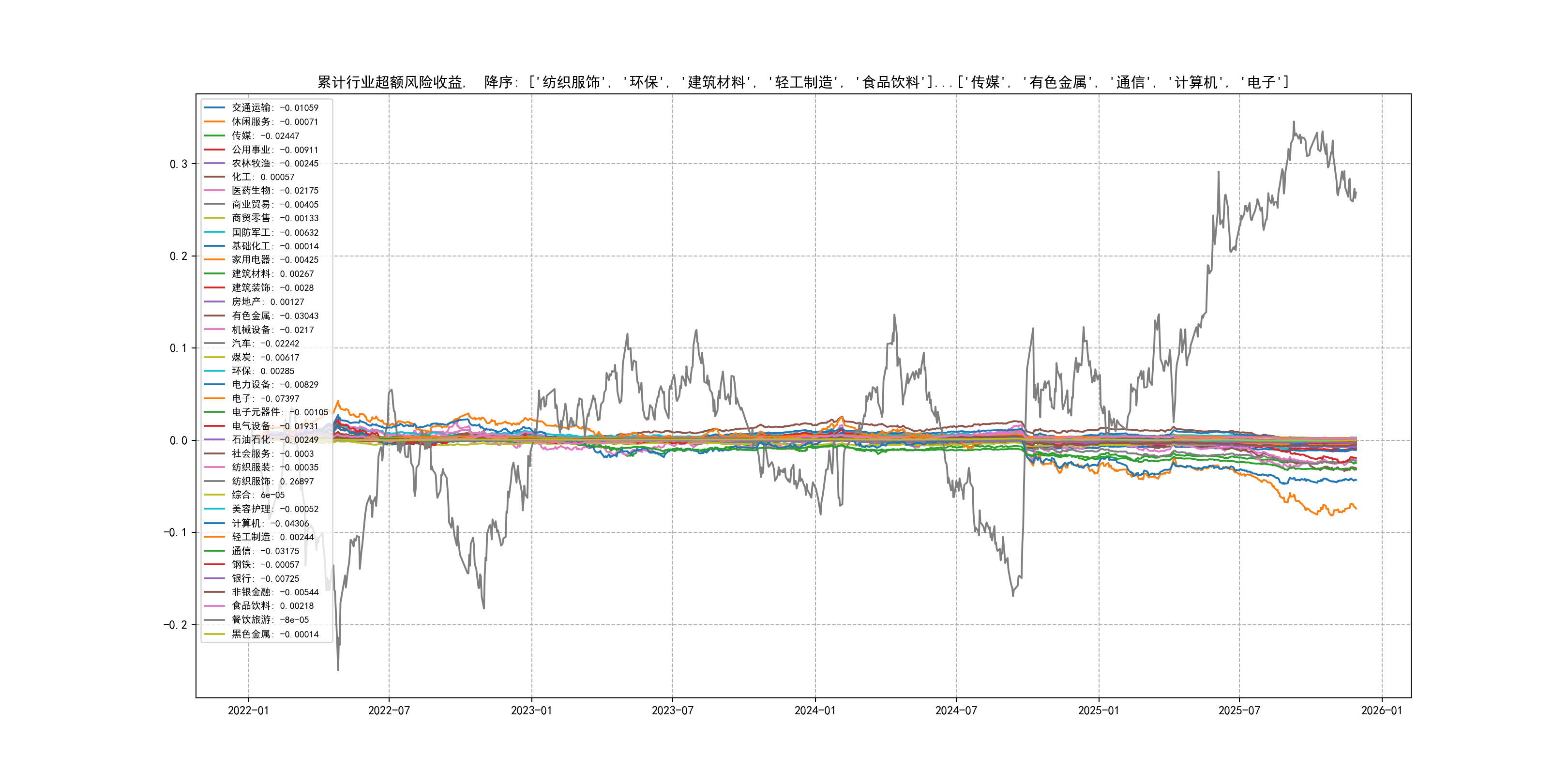
Task: Click the chart title text
Action: click(802, 82)
